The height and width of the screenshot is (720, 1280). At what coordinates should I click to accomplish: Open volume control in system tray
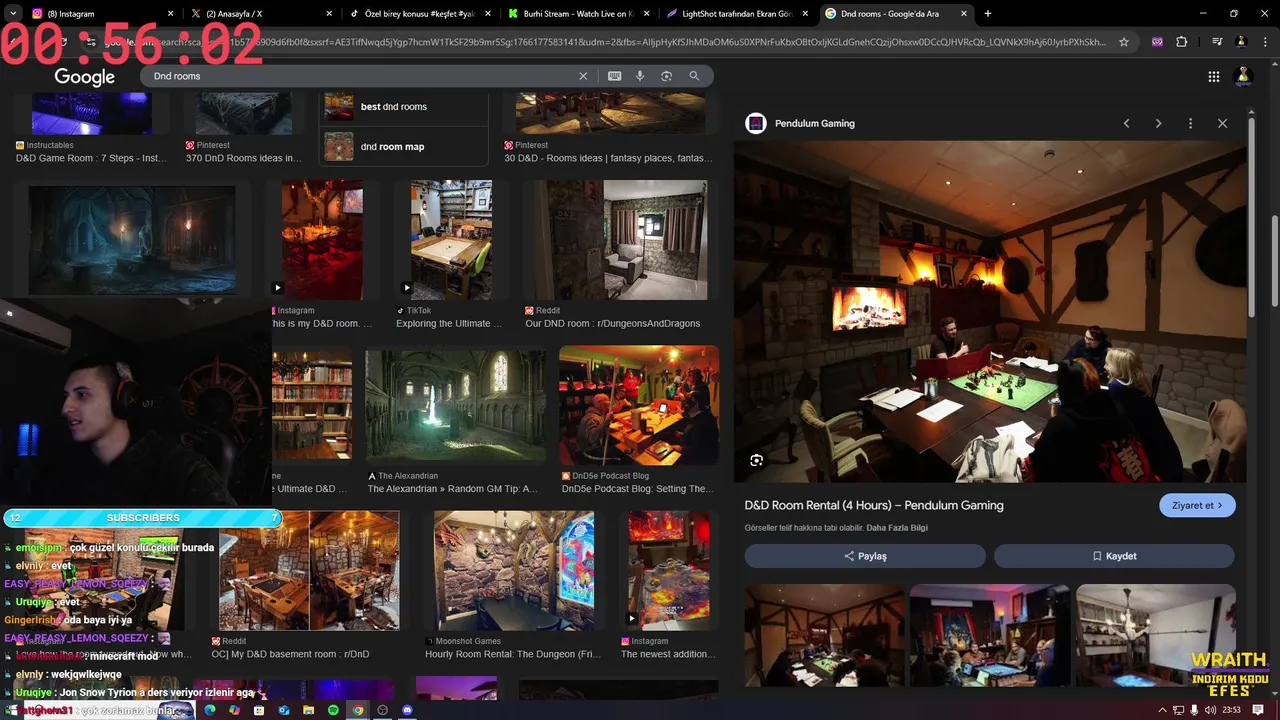1210,710
